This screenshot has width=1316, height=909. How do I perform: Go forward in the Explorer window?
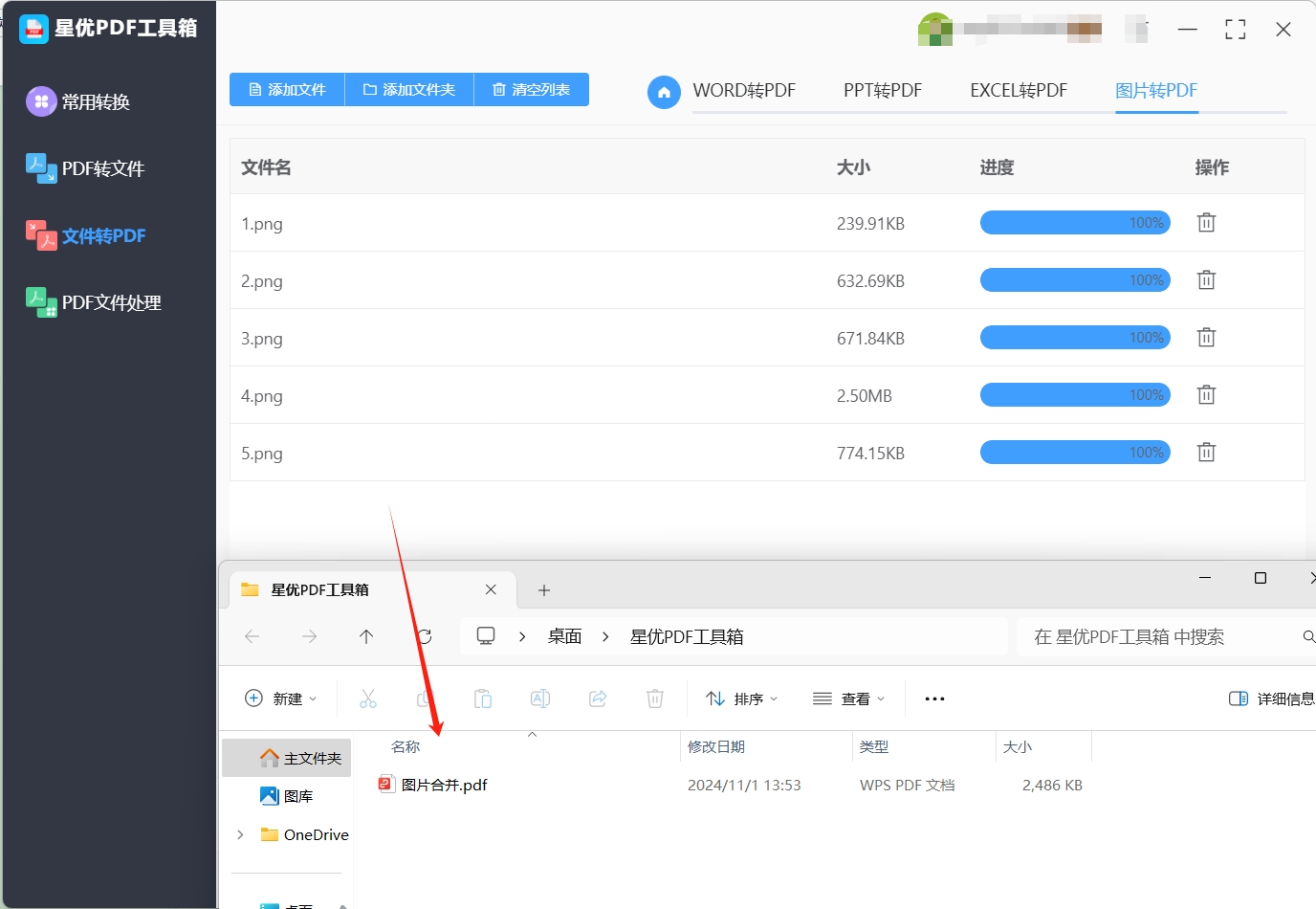(309, 636)
